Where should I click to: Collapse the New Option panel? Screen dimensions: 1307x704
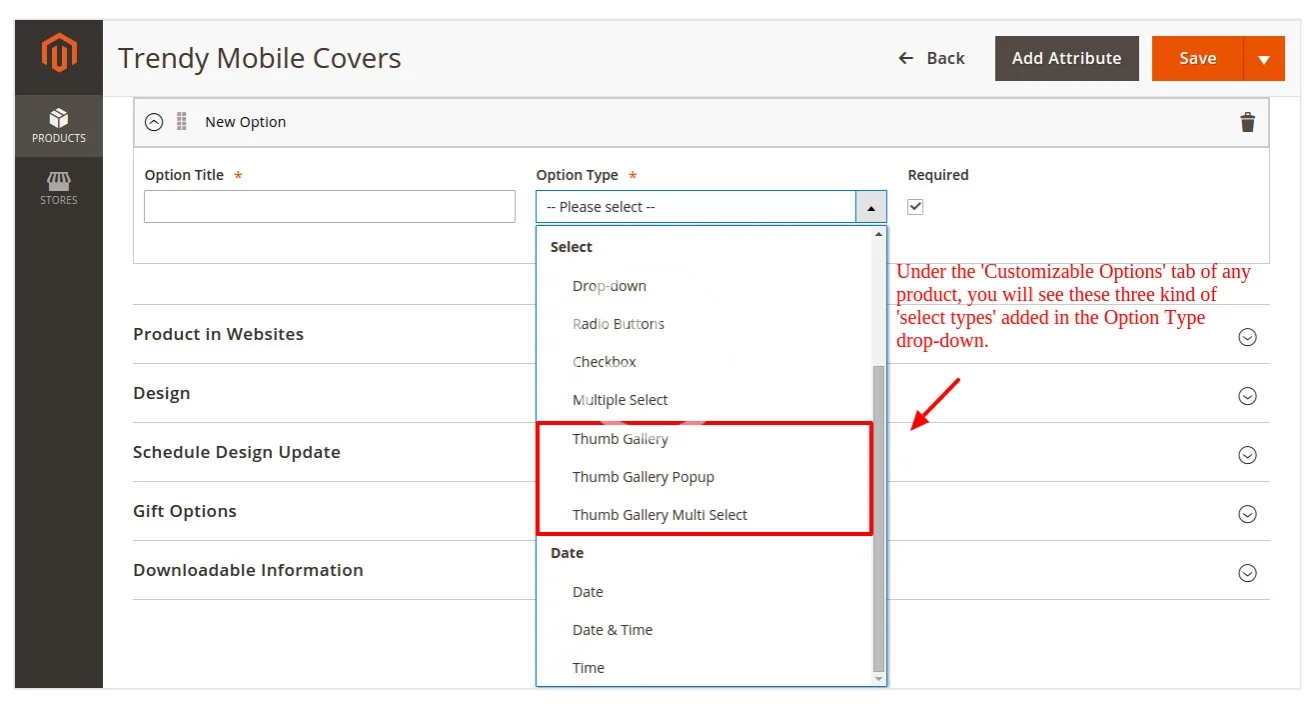click(153, 122)
